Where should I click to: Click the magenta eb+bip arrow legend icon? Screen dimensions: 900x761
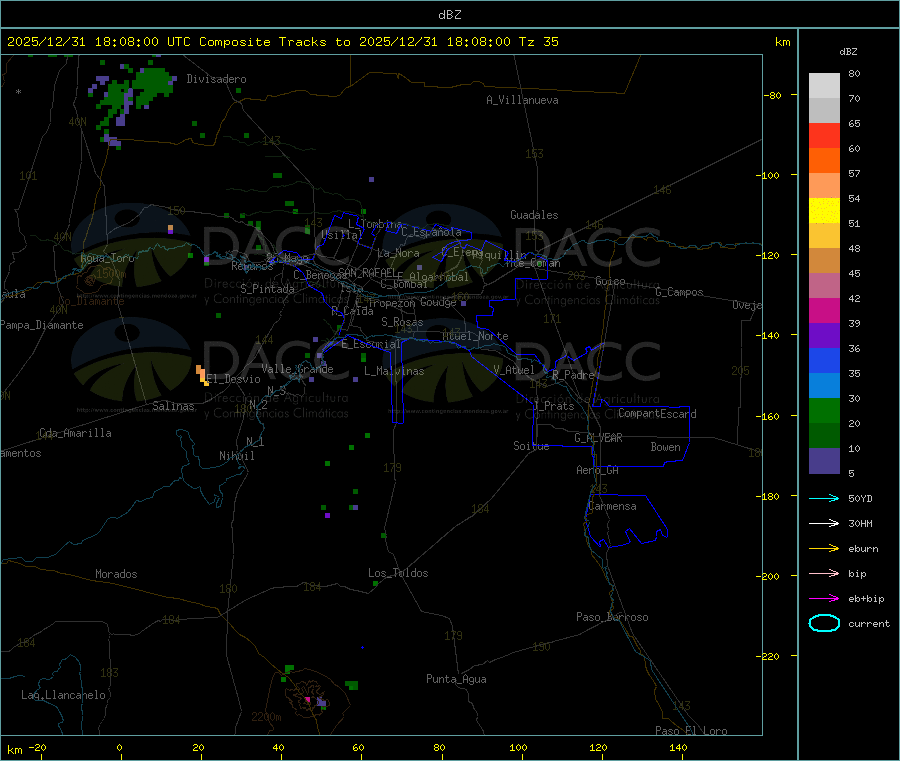click(x=824, y=598)
